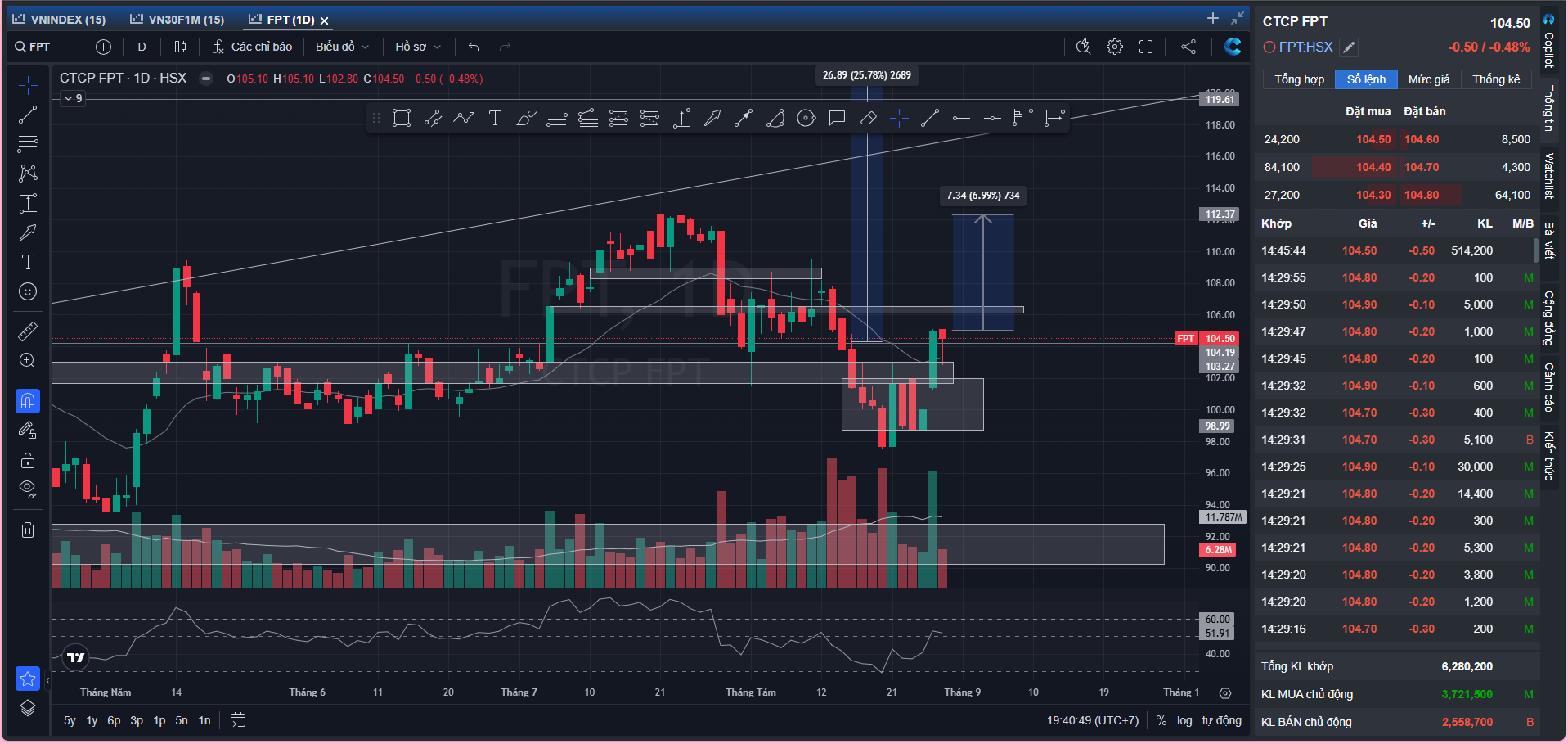Undo the last chart action
1568x744 pixels.
[x=474, y=47]
